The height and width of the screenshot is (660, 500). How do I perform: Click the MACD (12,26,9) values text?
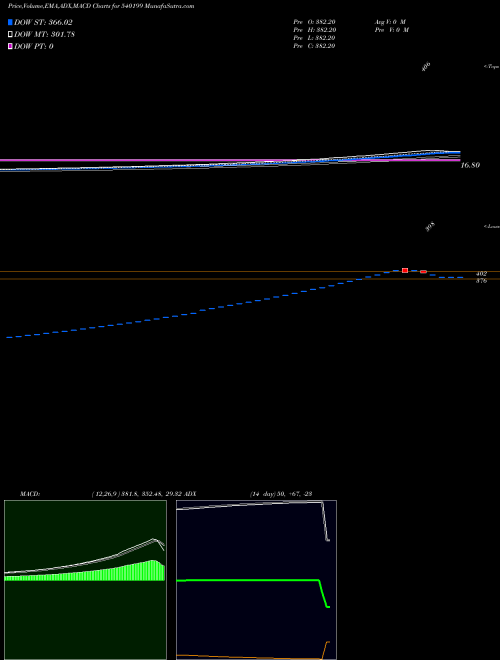tap(137, 494)
